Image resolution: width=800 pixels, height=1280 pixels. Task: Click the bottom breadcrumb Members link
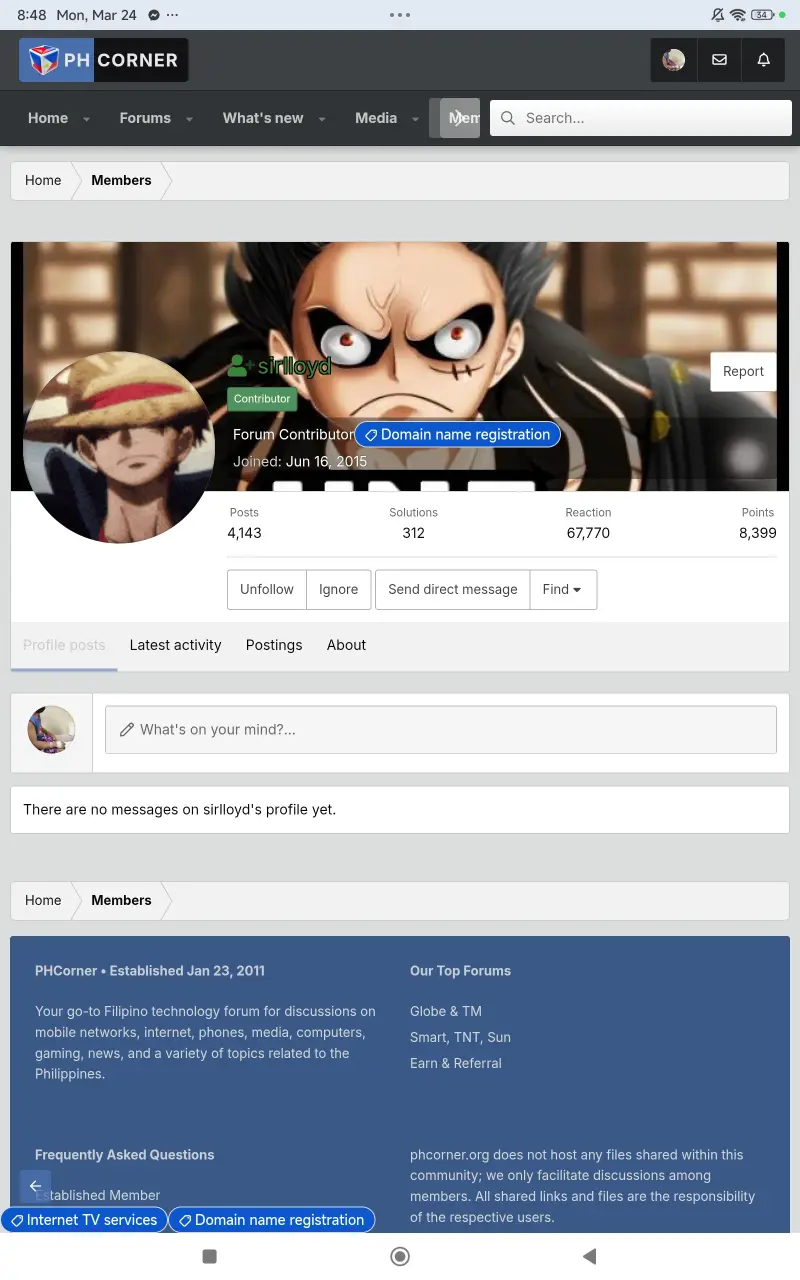pos(121,900)
